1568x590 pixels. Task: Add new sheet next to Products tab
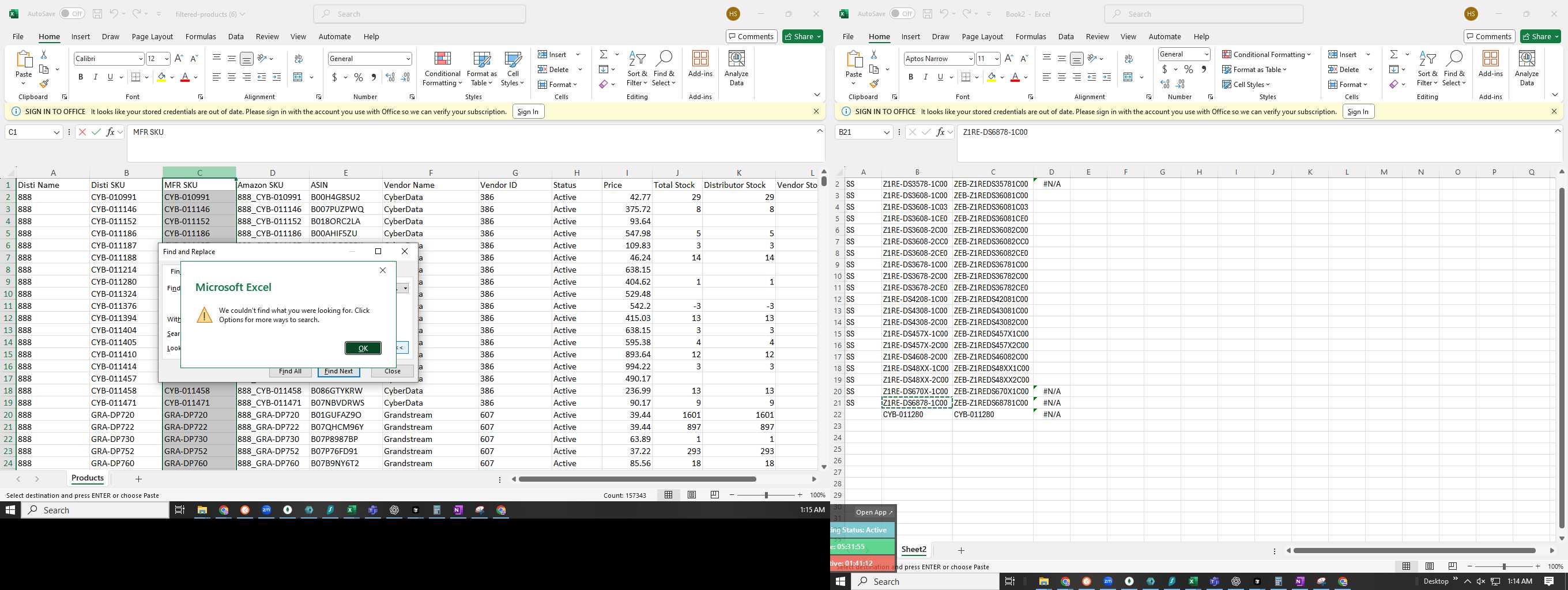(138, 479)
